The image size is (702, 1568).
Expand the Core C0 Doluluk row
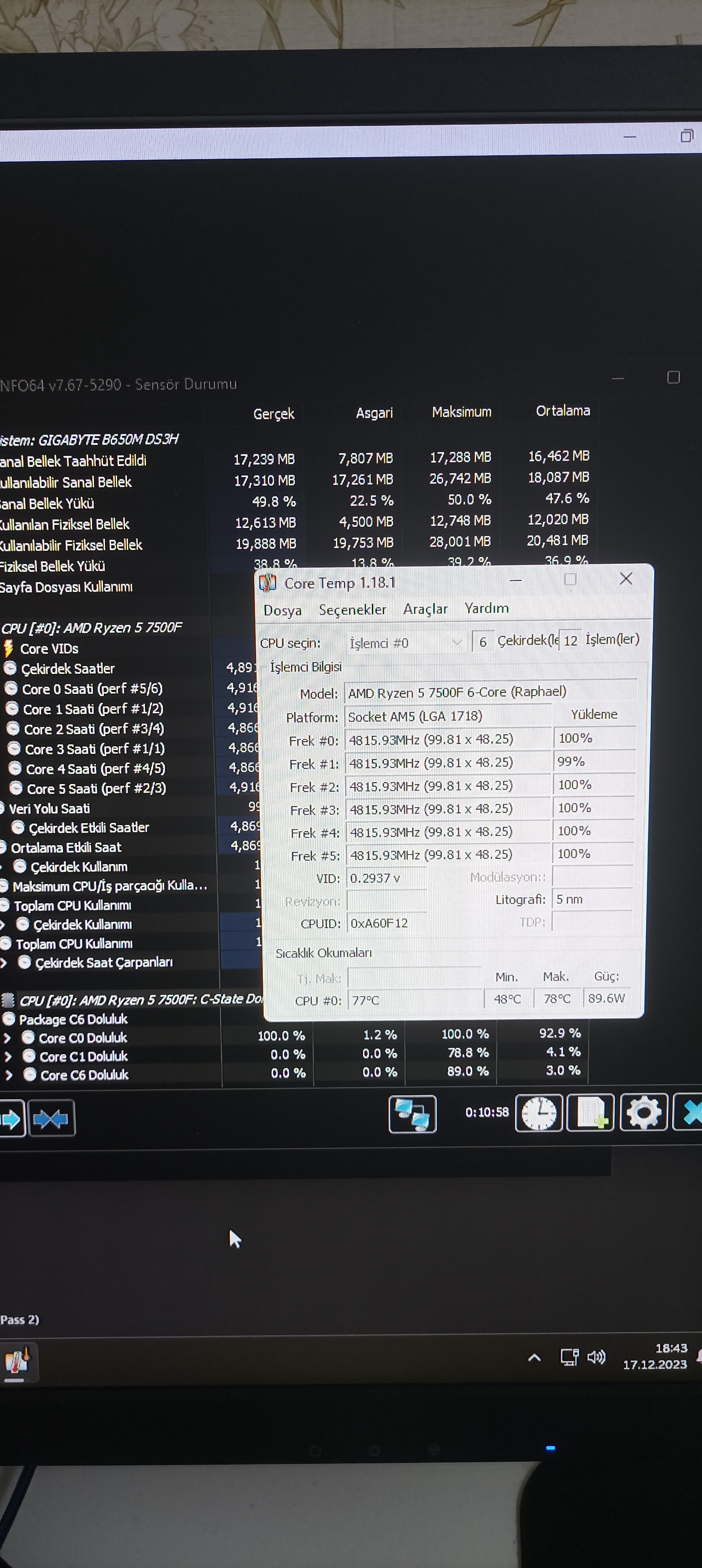click(7, 1038)
